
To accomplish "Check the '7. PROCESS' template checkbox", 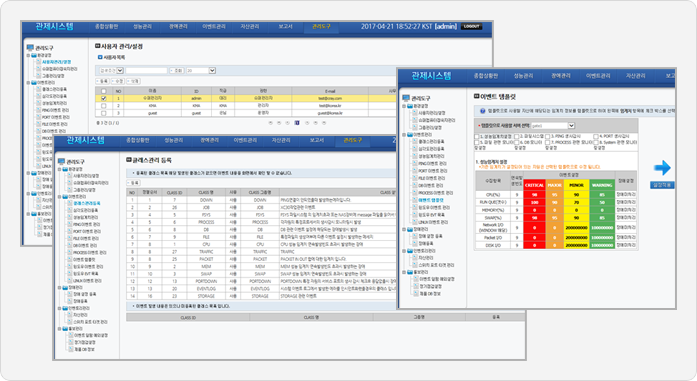I will point(548,142).
